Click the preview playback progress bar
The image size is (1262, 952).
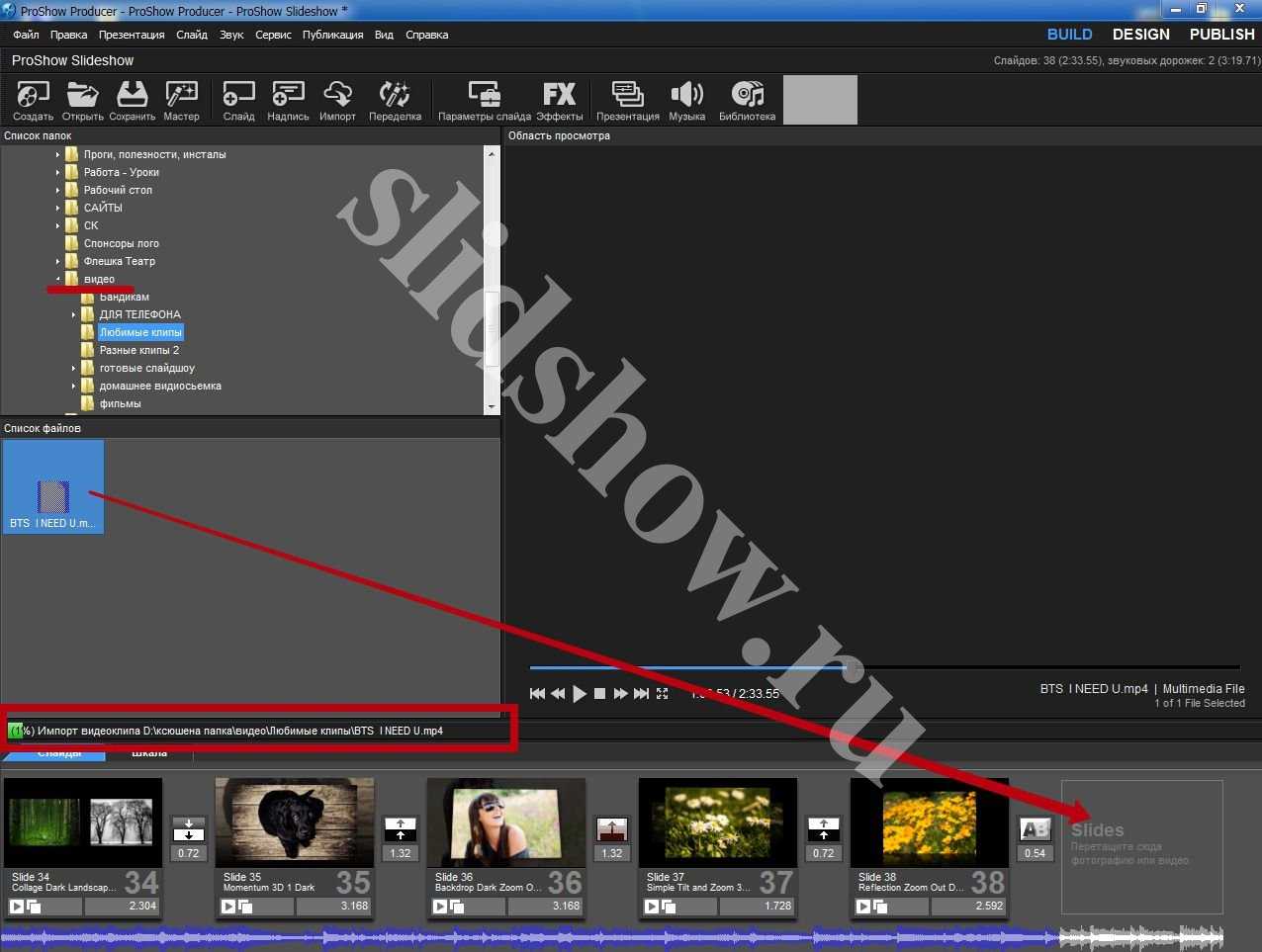click(x=883, y=667)
